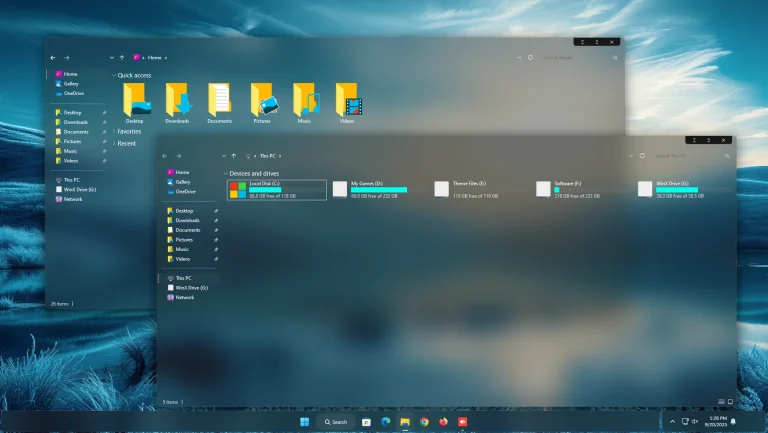Select Local Disk (C:) drive

[x=277, y=190]
